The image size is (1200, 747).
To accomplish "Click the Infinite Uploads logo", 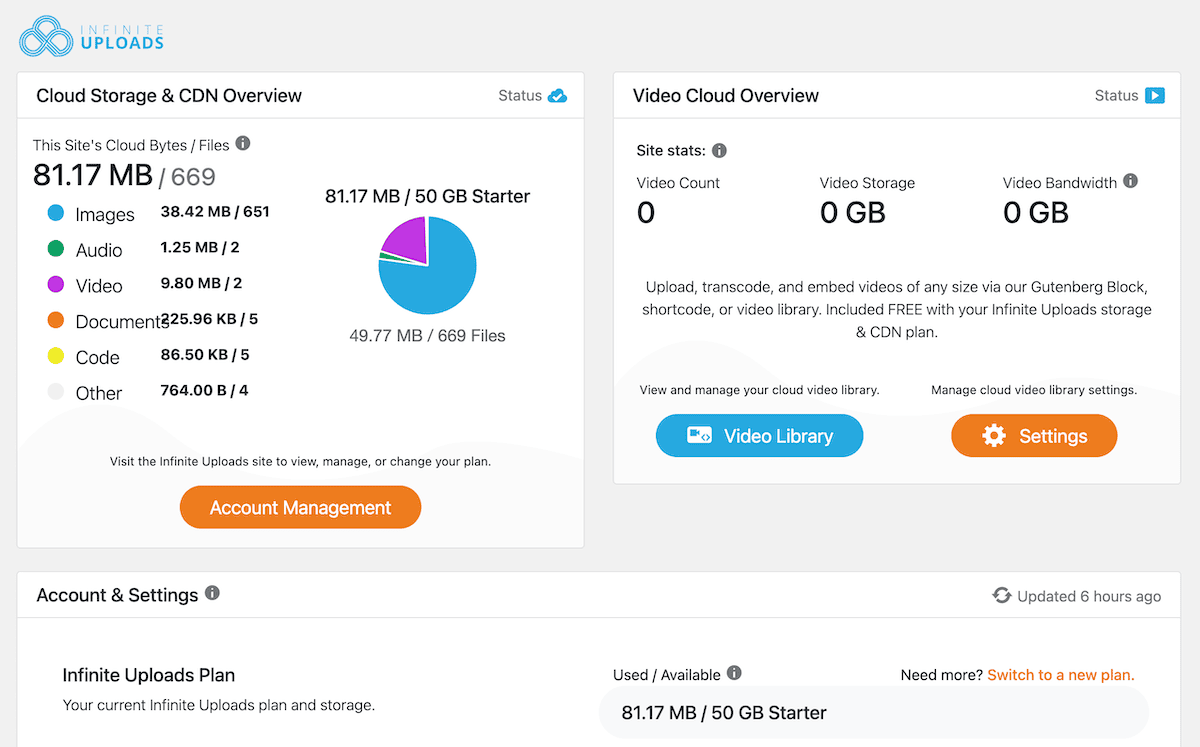I will 92,35.
